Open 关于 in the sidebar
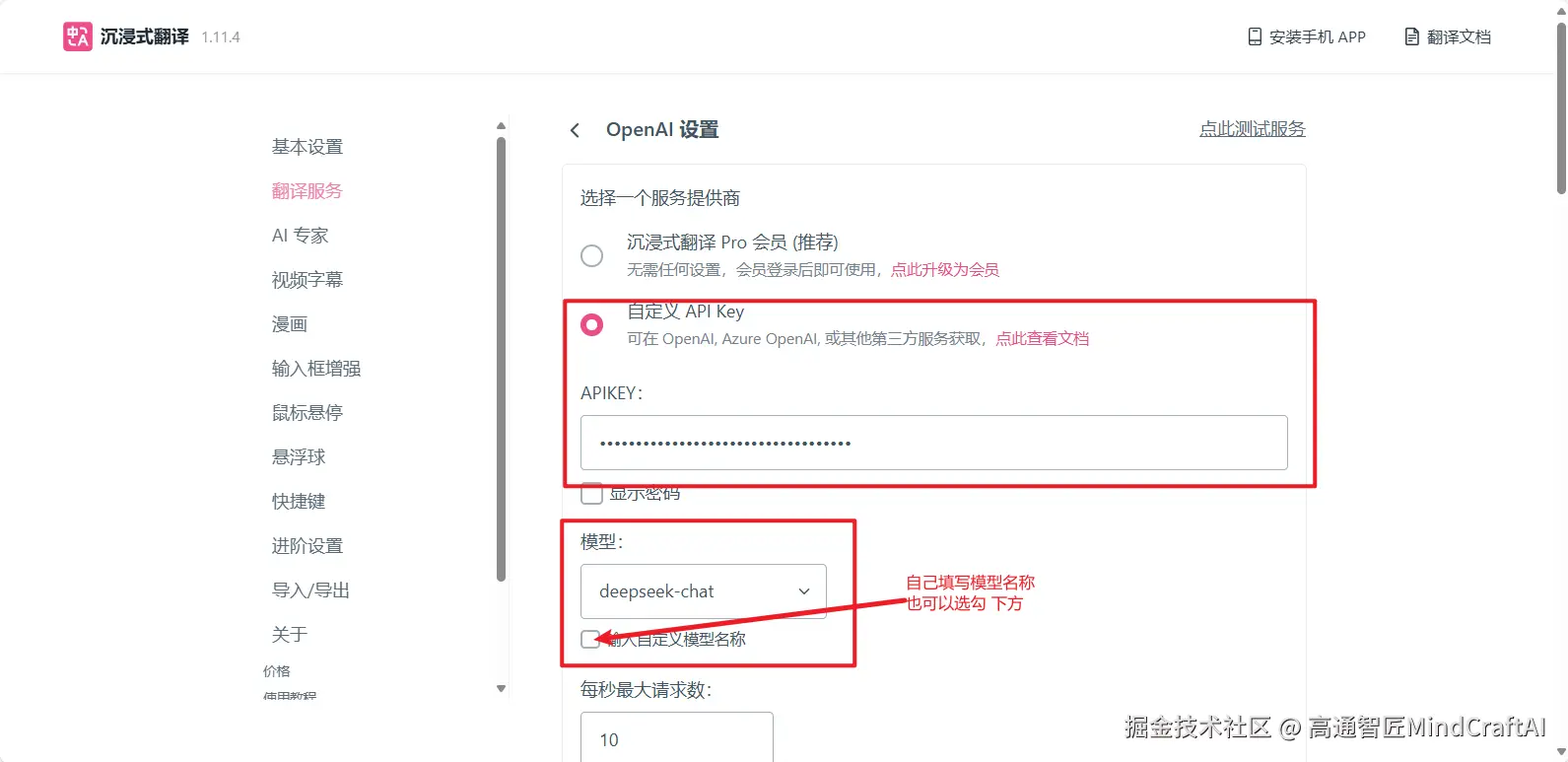This screenshot has height=762, width=1568. tap(290, 635)
